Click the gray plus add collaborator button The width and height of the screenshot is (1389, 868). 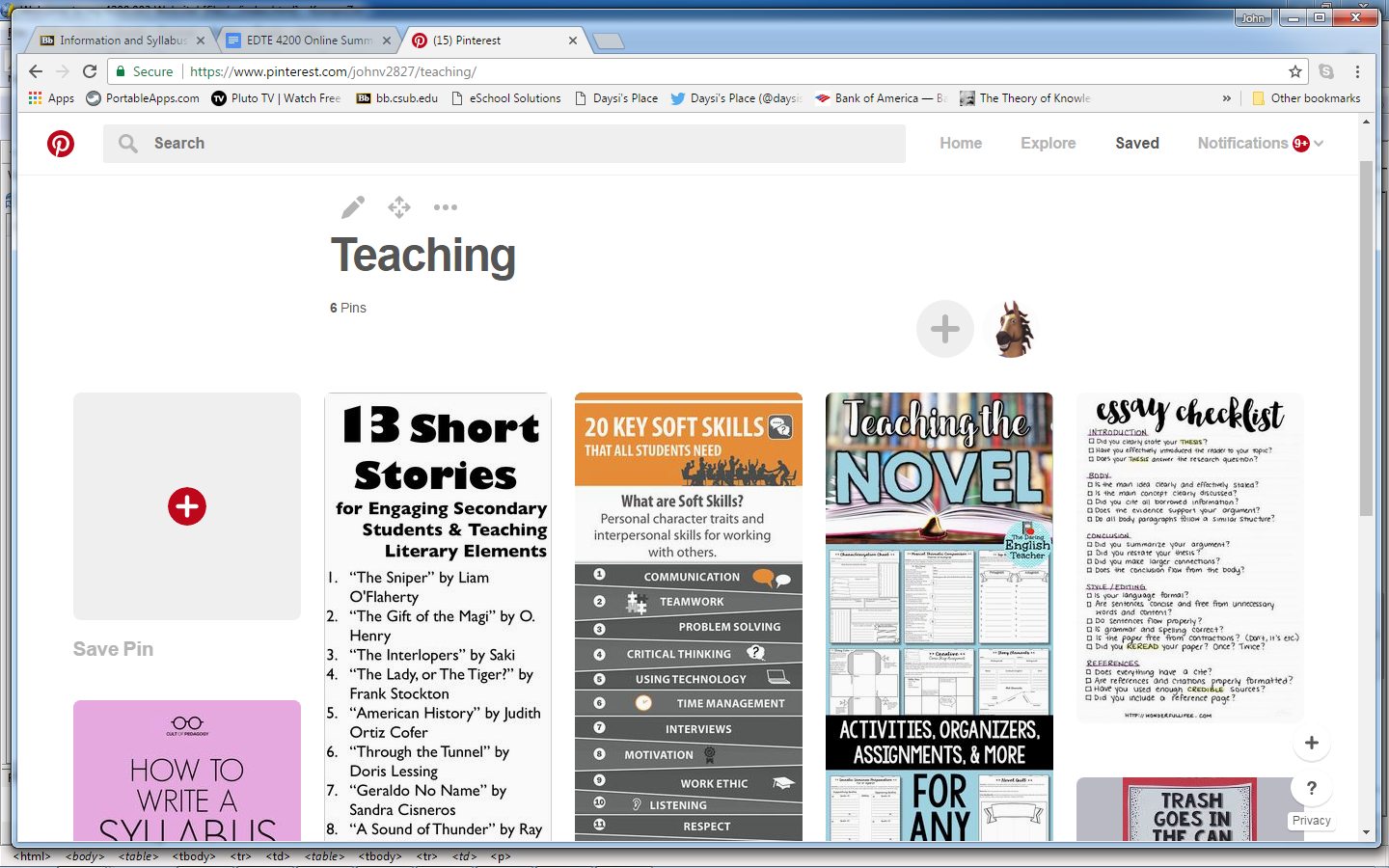944,329
